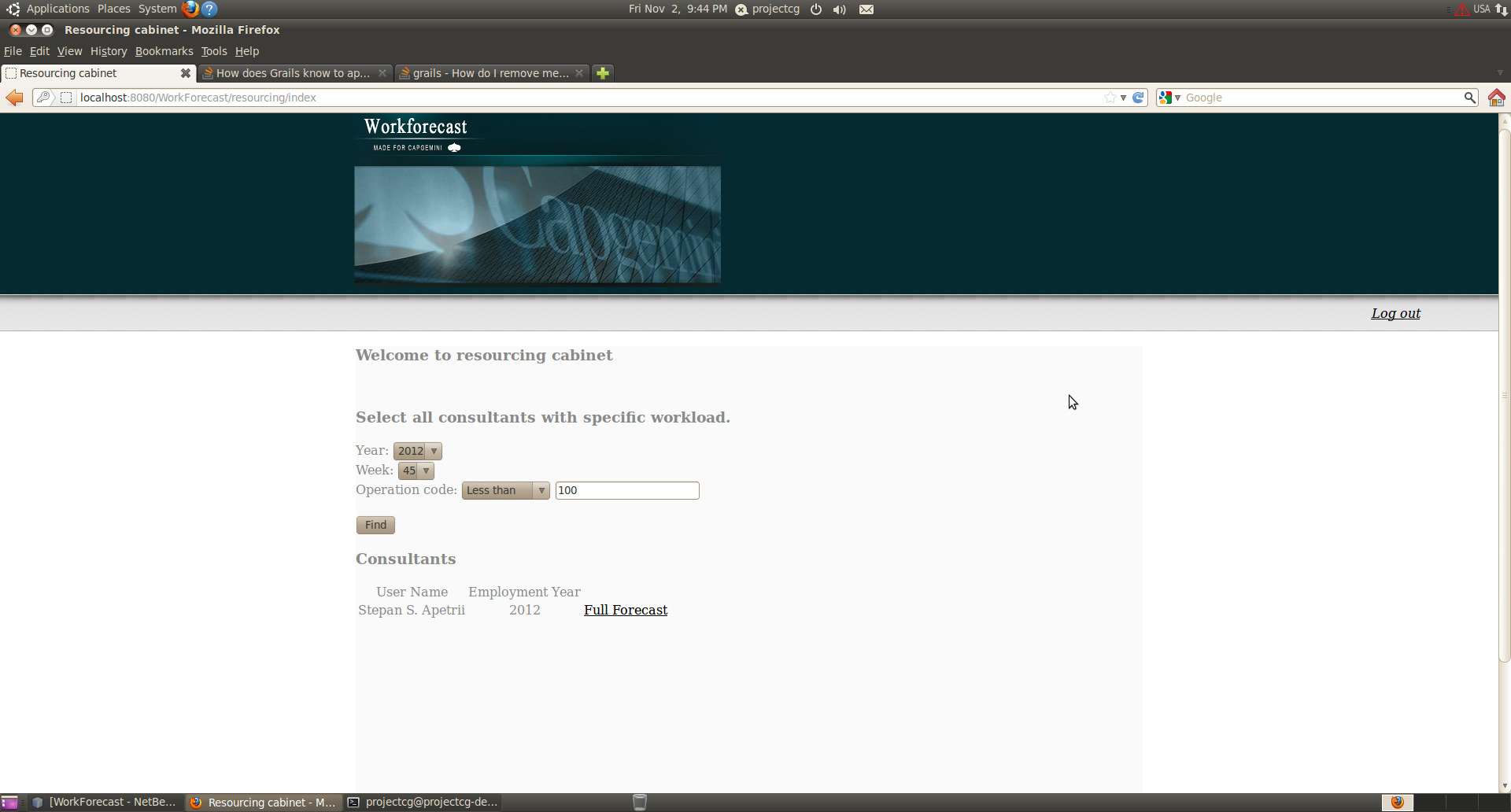This screenshot has width=1511, height=812.
Task: Click the bookmark star icon
Action: coord(1110,98)
